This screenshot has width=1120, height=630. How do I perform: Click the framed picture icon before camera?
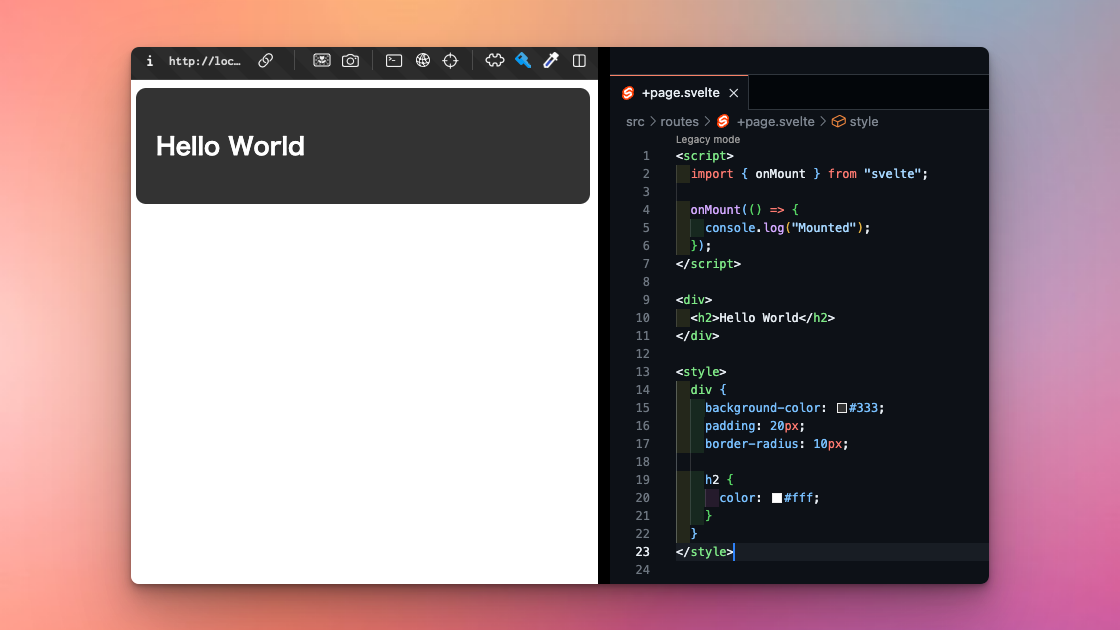click(x=321, y=61)
